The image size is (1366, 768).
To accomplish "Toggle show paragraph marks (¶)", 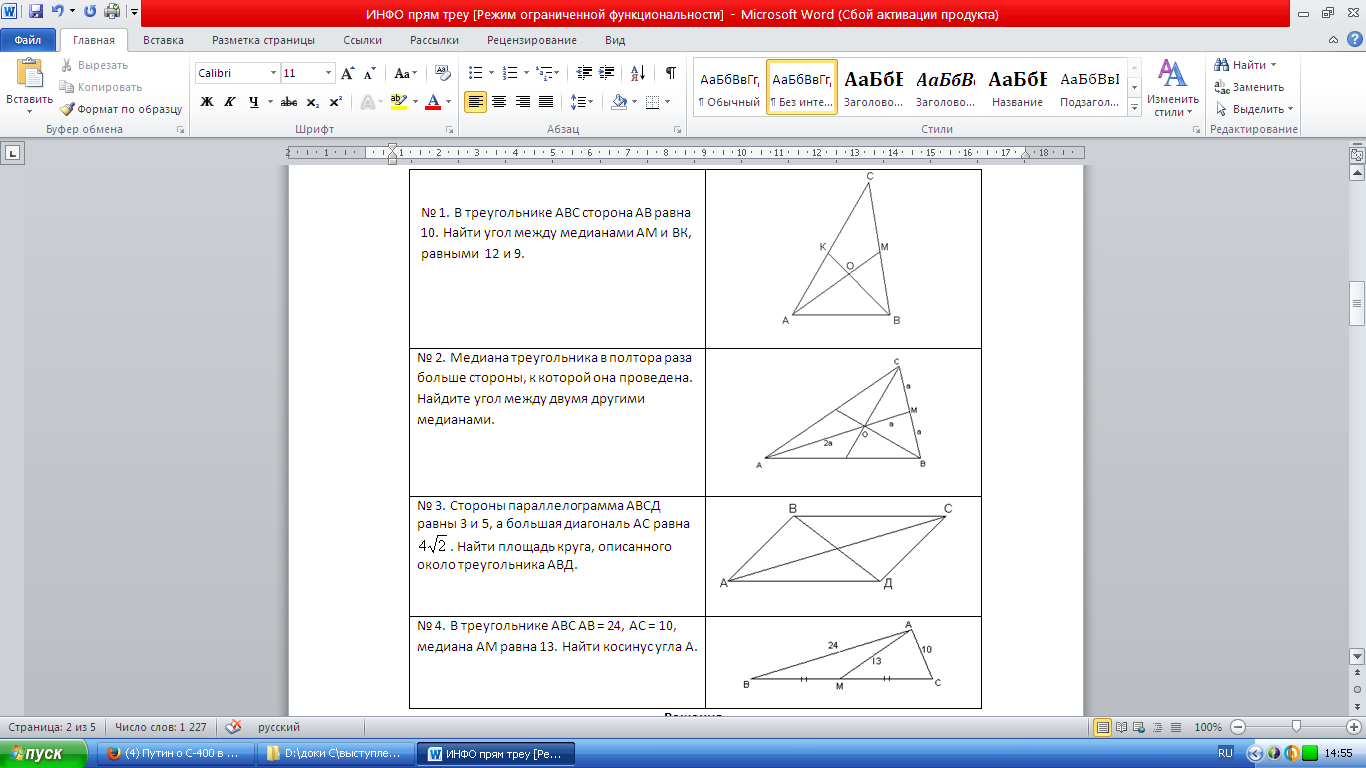I will point(671,73).
